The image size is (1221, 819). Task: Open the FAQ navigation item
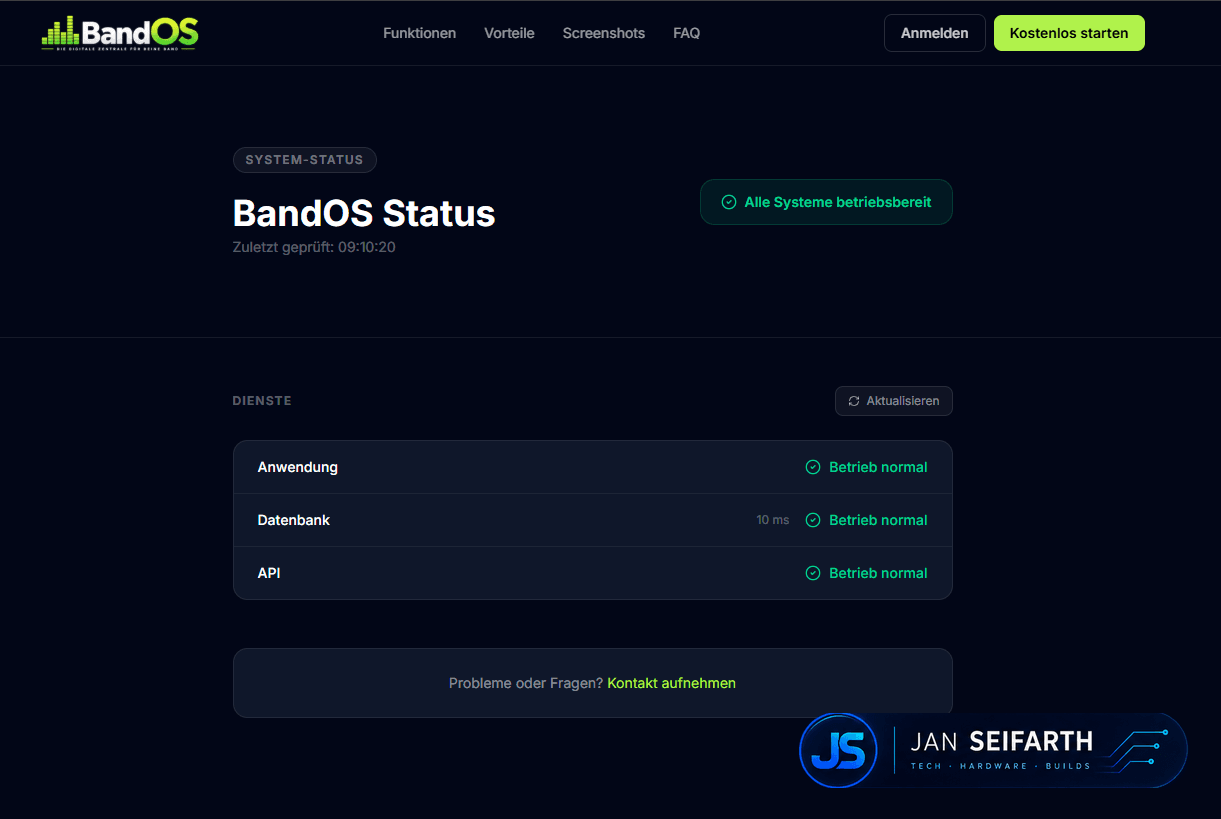(686, 33)
